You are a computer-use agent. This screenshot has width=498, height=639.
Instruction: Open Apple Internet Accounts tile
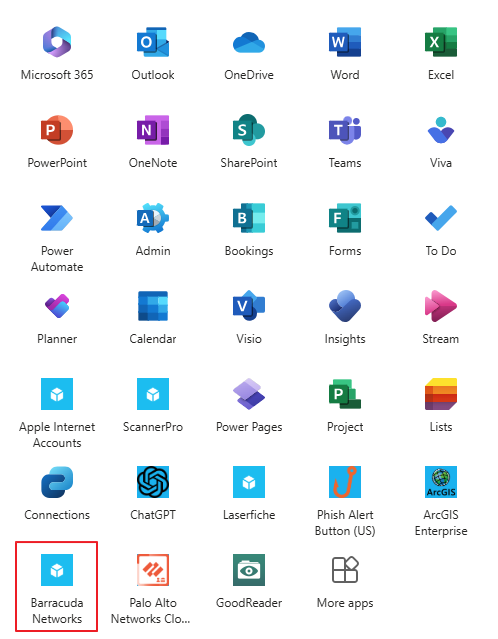tap(57, 394)
